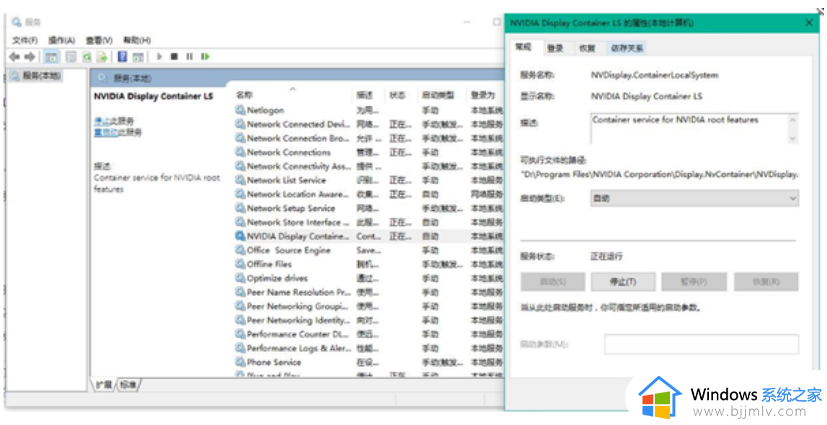Sort the list by the 名称 column header
This screenshot has height=425, width=827.
(293, 95)
